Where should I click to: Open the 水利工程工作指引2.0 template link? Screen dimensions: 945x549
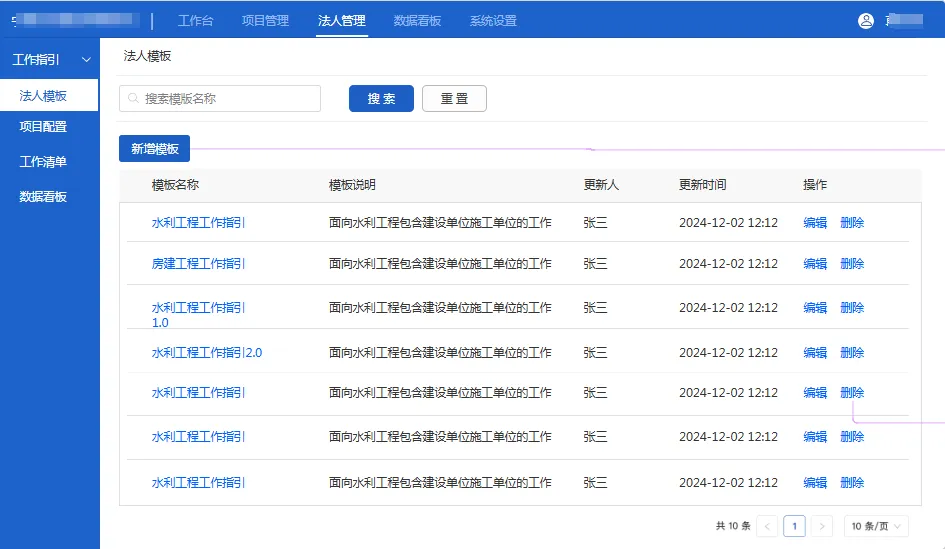(207, 353)
